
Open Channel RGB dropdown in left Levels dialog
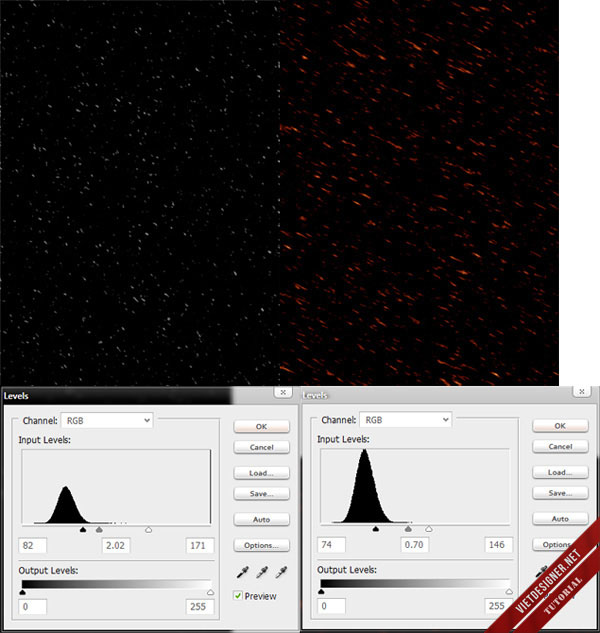coord(107,421)
